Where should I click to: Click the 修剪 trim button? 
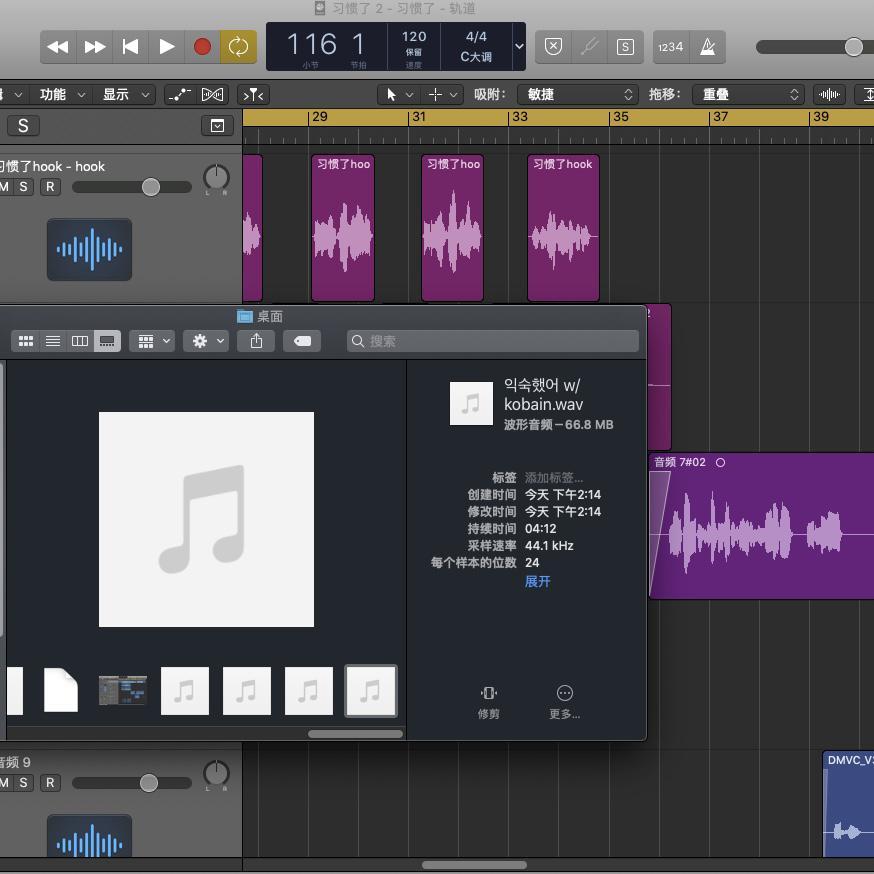488,701
